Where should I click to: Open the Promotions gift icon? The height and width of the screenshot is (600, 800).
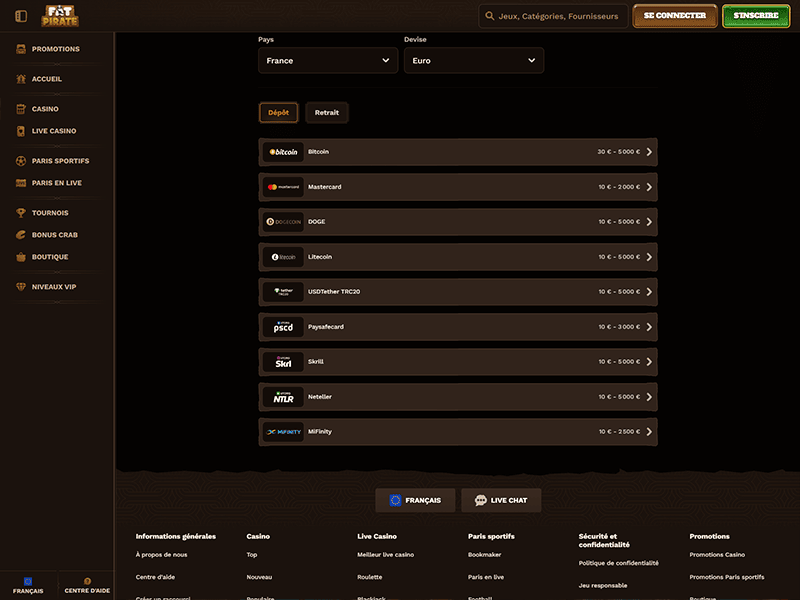coord(21,49)
